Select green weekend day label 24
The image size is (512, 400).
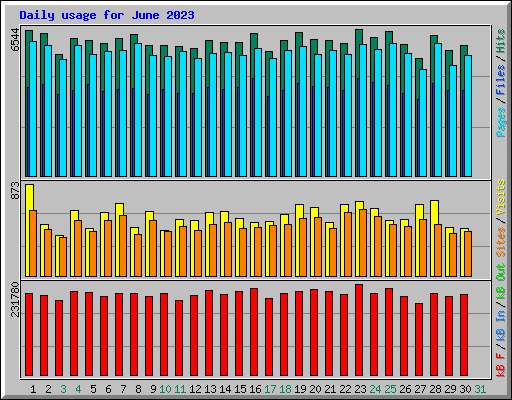[375, 389]
